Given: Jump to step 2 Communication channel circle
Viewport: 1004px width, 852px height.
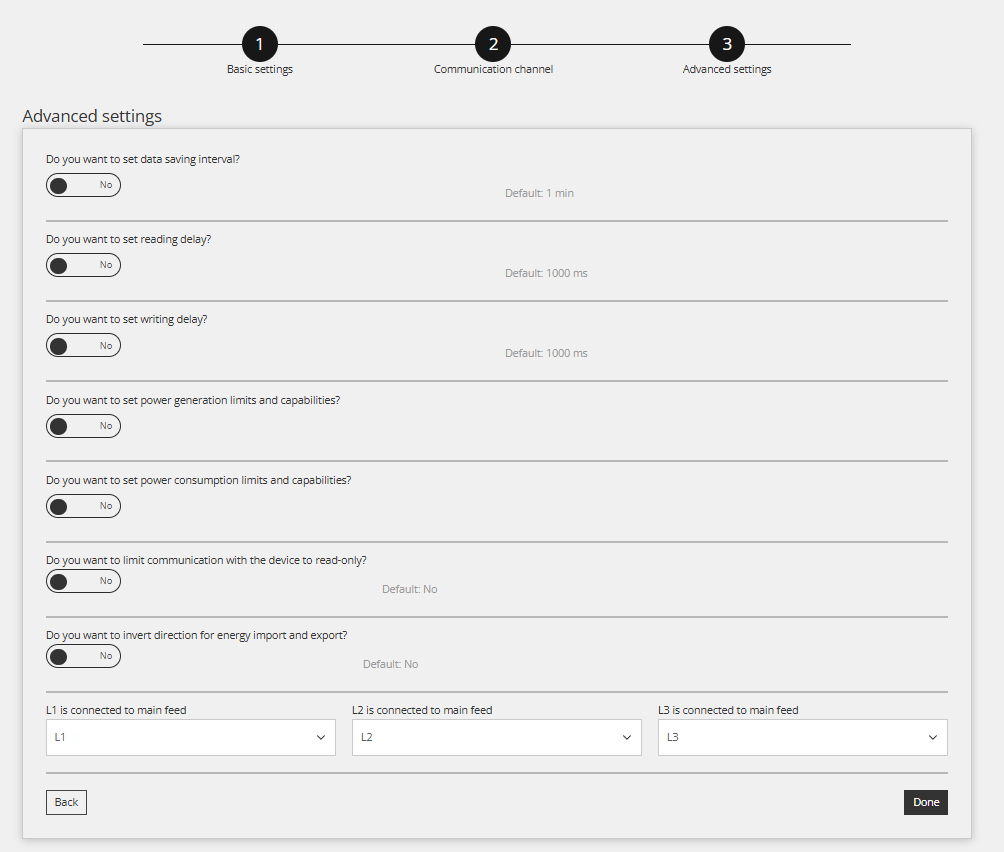Looking at the screenshot, I should point(493,44).
